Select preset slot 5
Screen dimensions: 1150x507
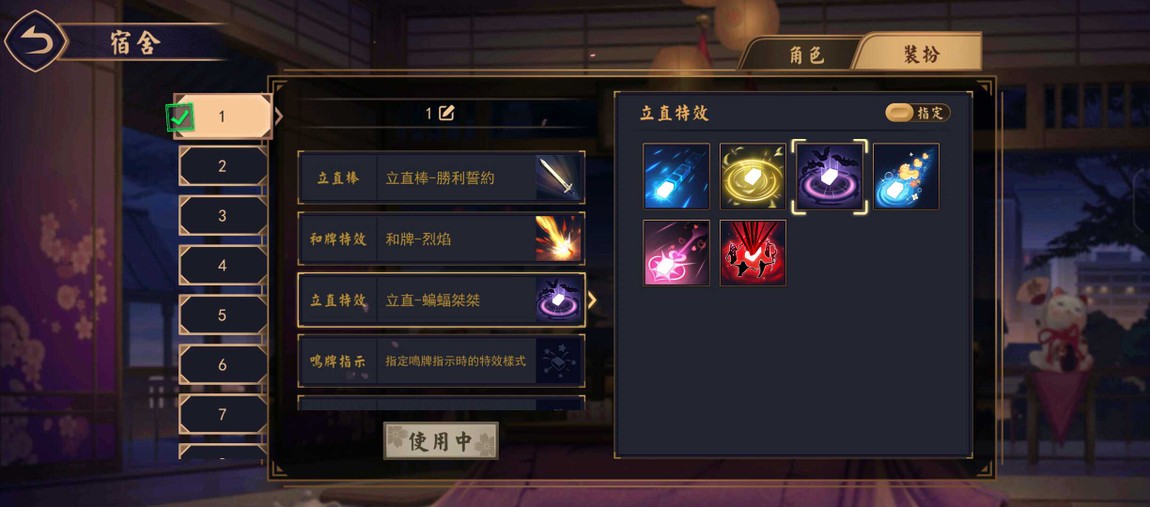click(x=223, y=315)
